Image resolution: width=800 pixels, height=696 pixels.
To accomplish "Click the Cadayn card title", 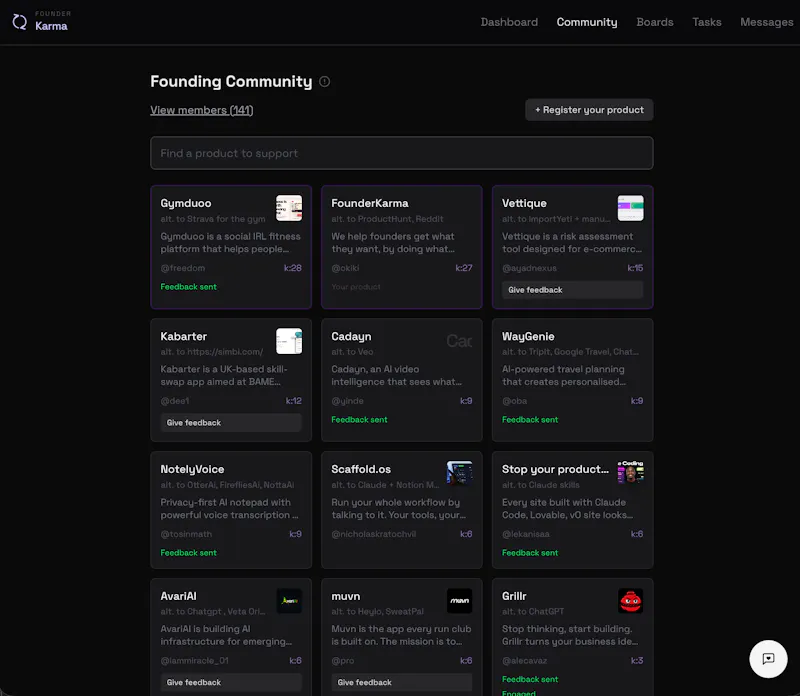I will pyautogui.click(x=351, y=336).
